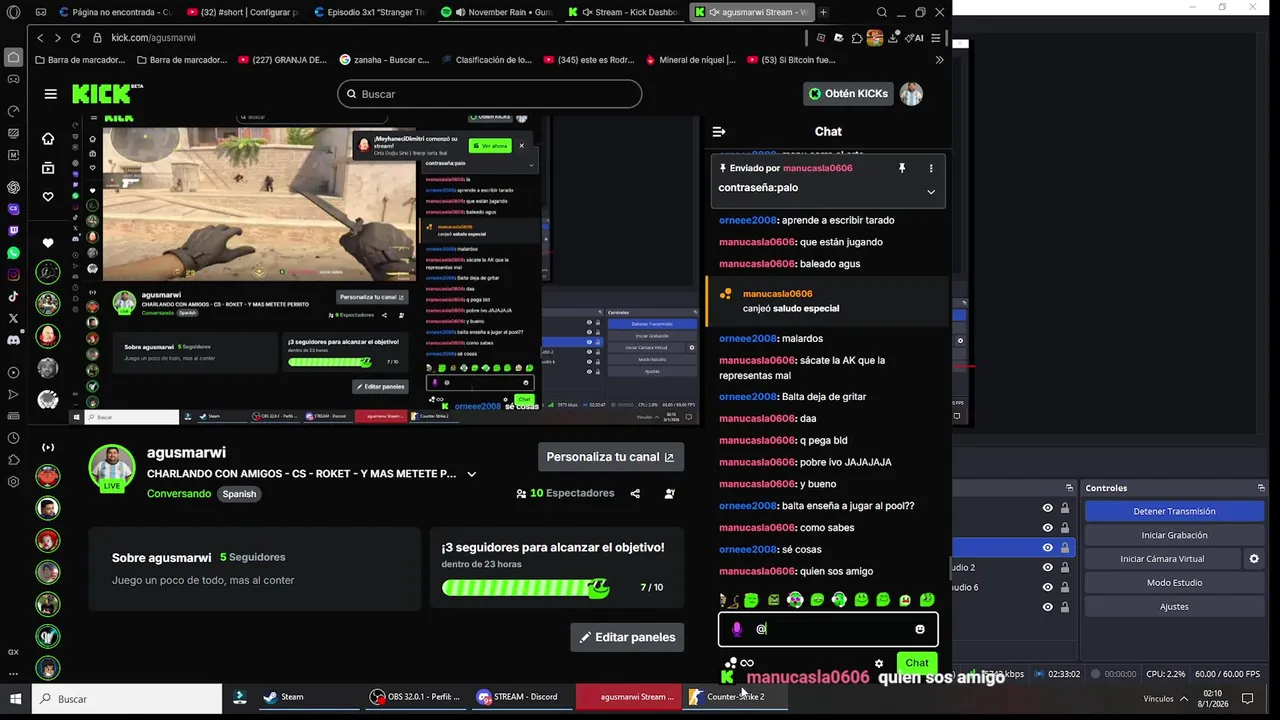The height and width of the screenshot is (720, 1280).
Task: Open Discord in Opera sidebar
Action: [x=13, y=340]
